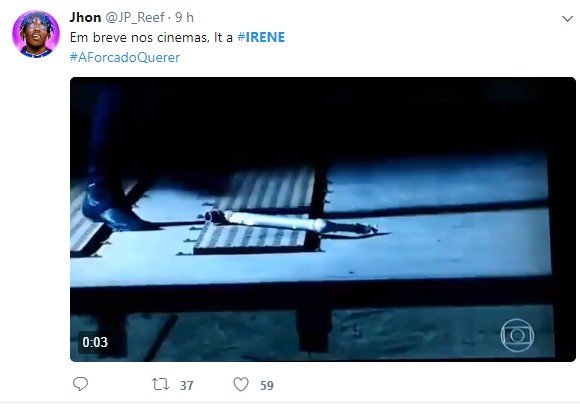
Task: Click the reply speech bubble icon
Action: pyautogui.click(x=80, y=384)
